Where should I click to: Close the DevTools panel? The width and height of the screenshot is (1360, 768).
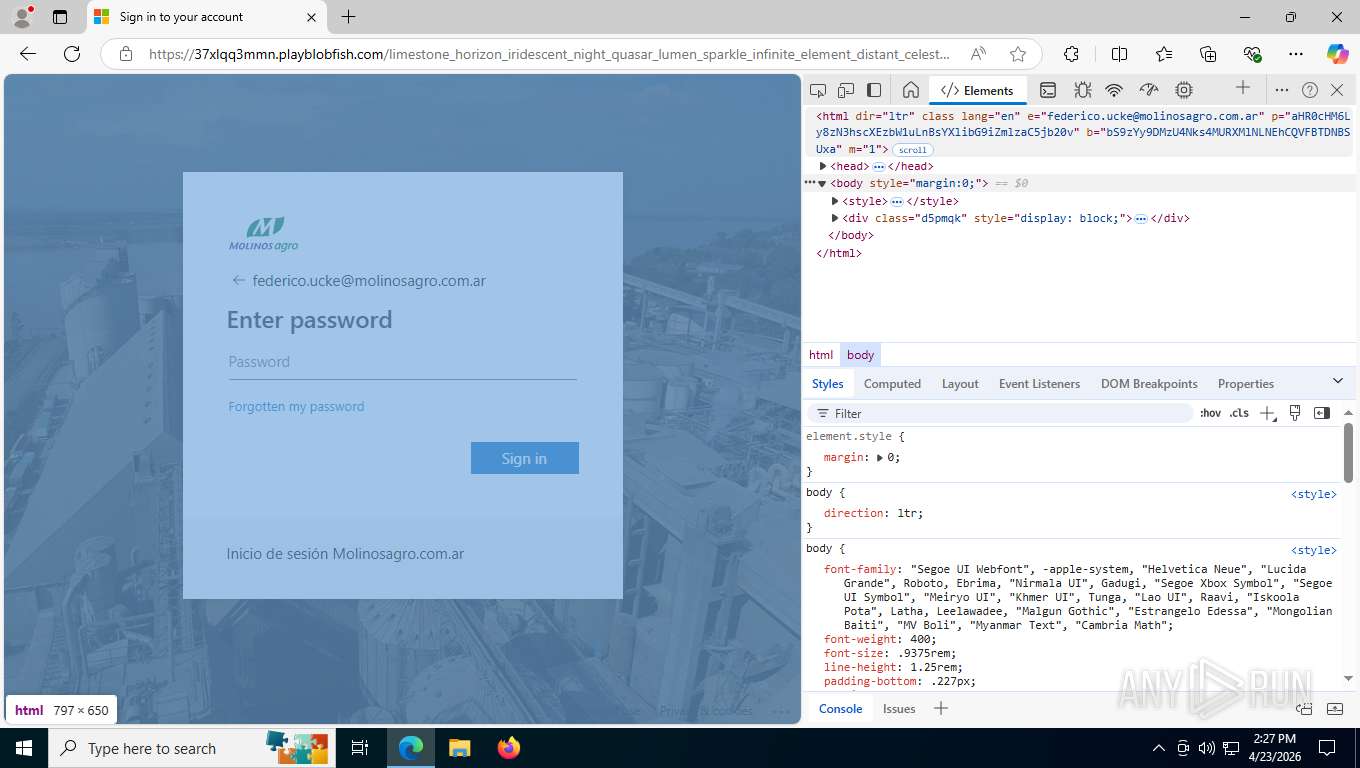coord(1337,90)
